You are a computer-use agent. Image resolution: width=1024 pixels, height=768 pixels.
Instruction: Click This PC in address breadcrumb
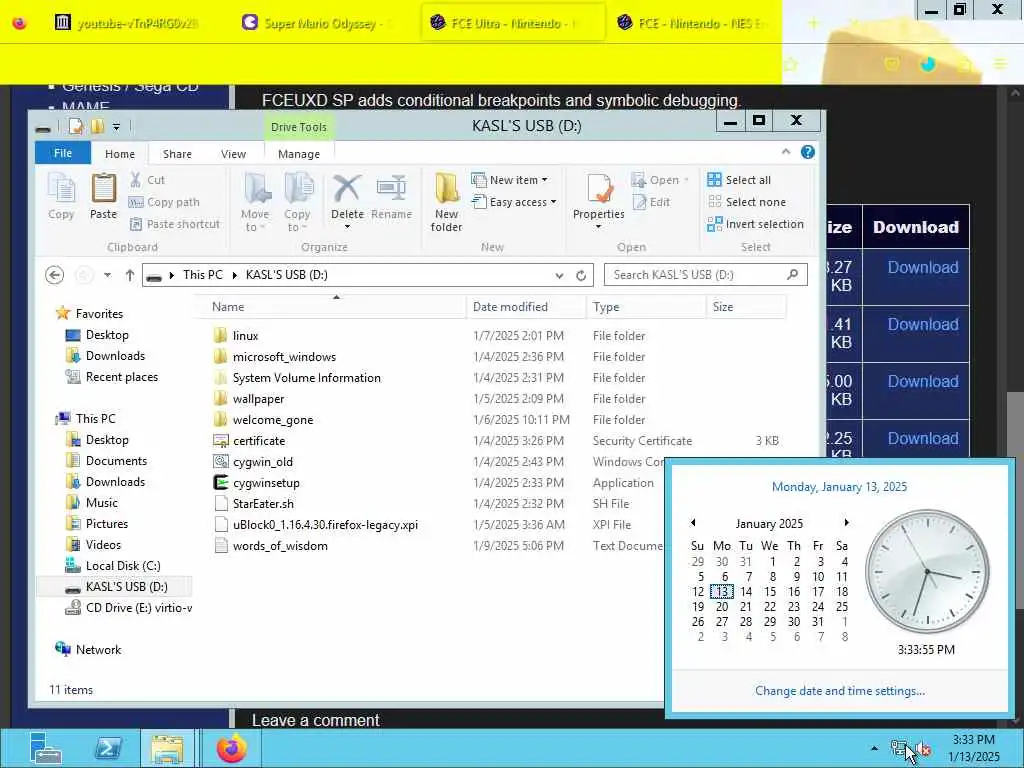202,275
